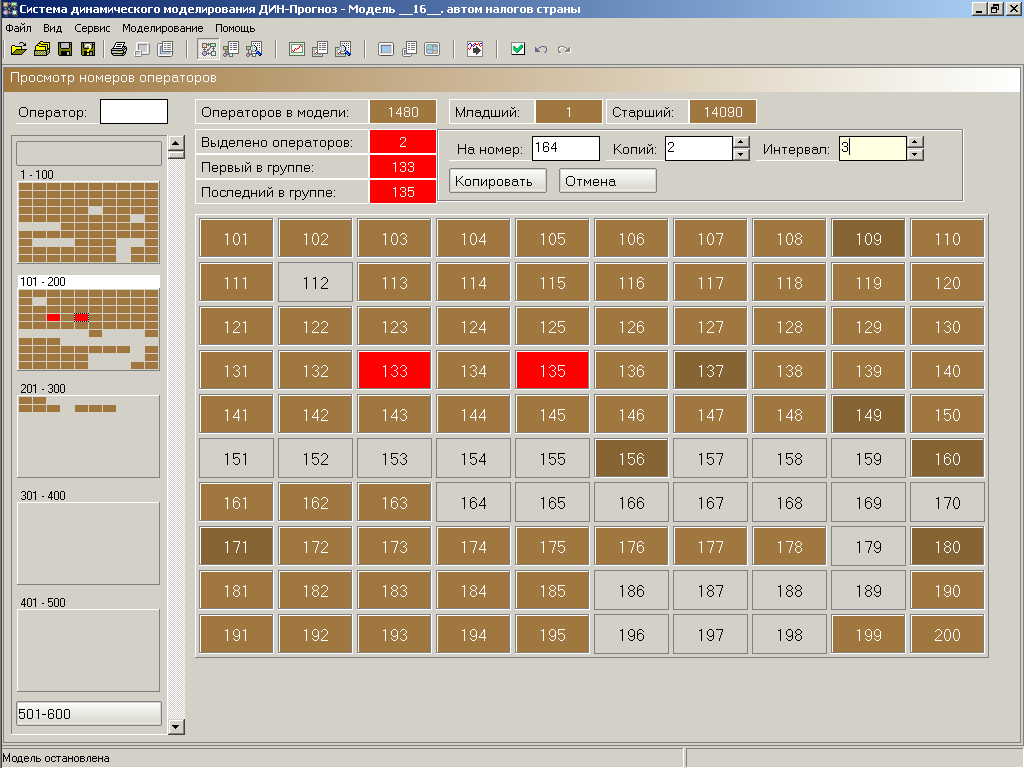
Task: Click the run model icon
Action: tap(475, 49)
